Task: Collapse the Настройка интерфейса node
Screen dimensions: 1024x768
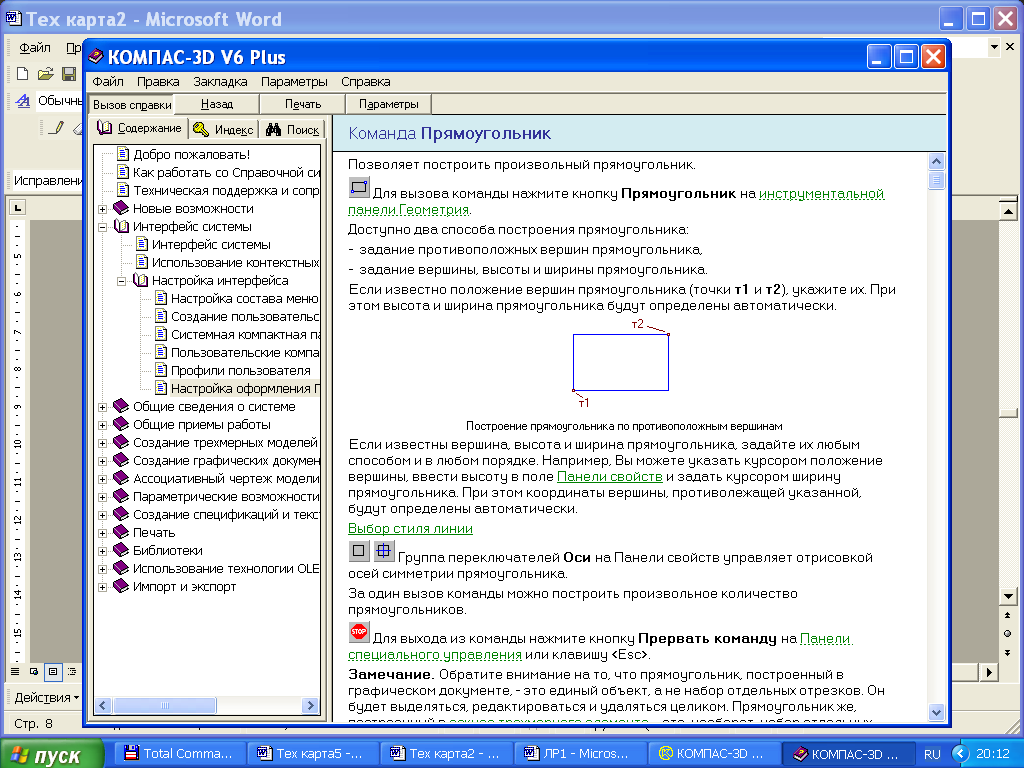Action: pyautogui.click(x=121, y=281)
